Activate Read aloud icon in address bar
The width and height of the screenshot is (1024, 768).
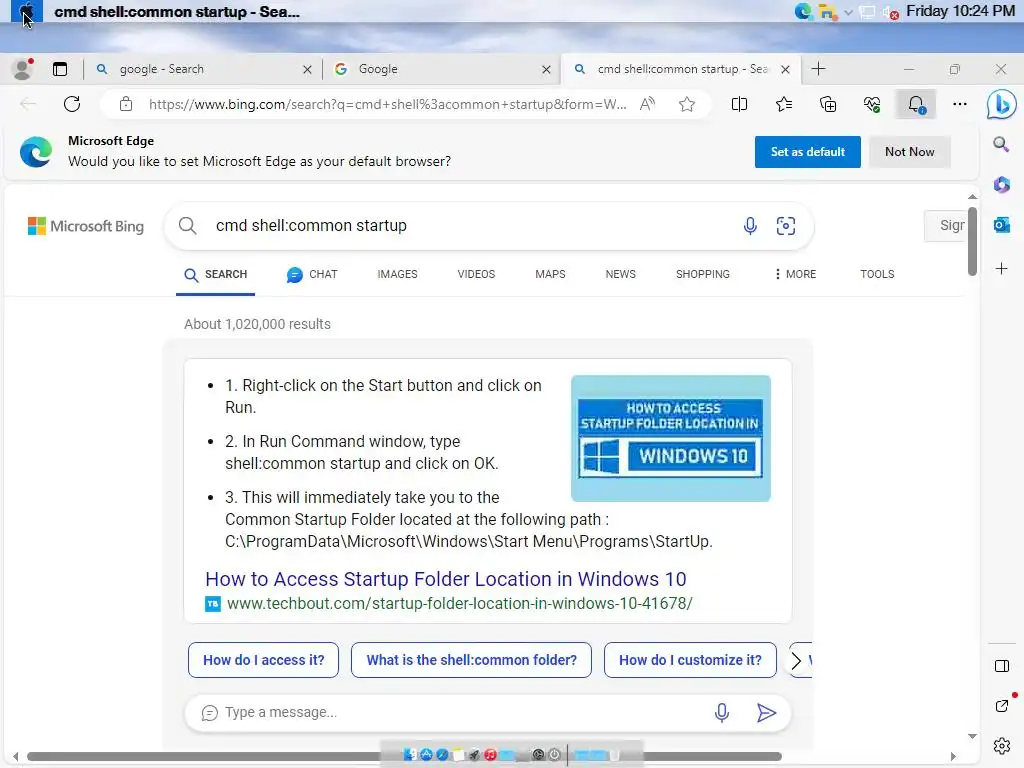coord(647,104)
